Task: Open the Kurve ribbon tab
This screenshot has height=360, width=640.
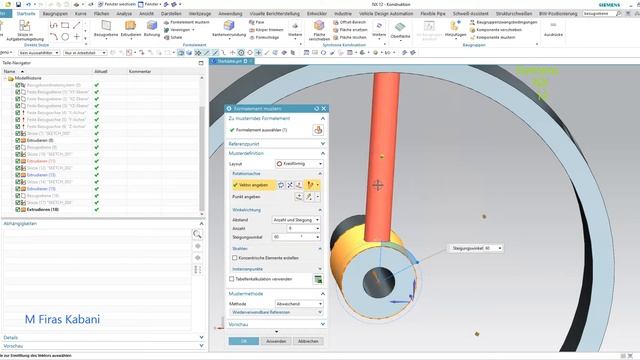Action: click(80, 13)
